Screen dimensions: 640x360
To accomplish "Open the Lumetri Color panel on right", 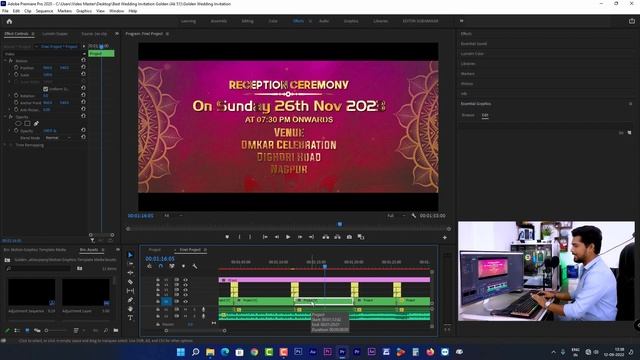I will 472,53.
